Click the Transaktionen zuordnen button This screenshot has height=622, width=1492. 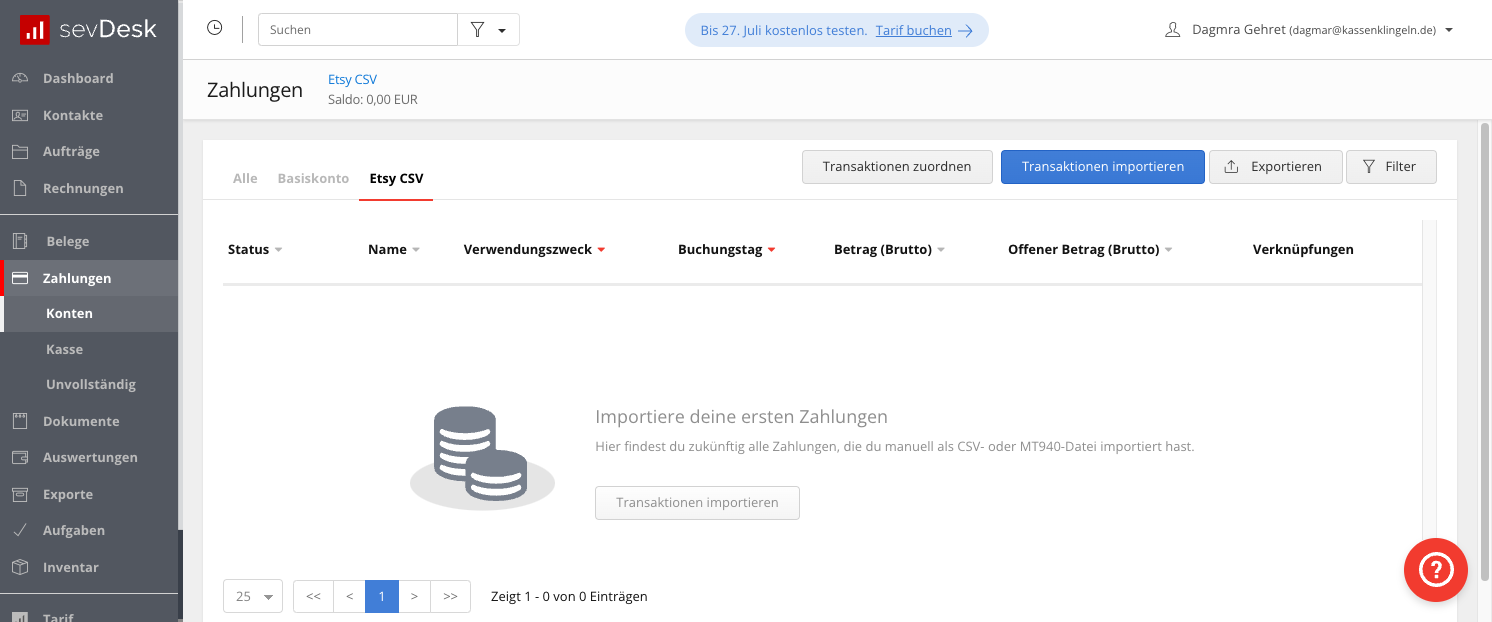897,167
